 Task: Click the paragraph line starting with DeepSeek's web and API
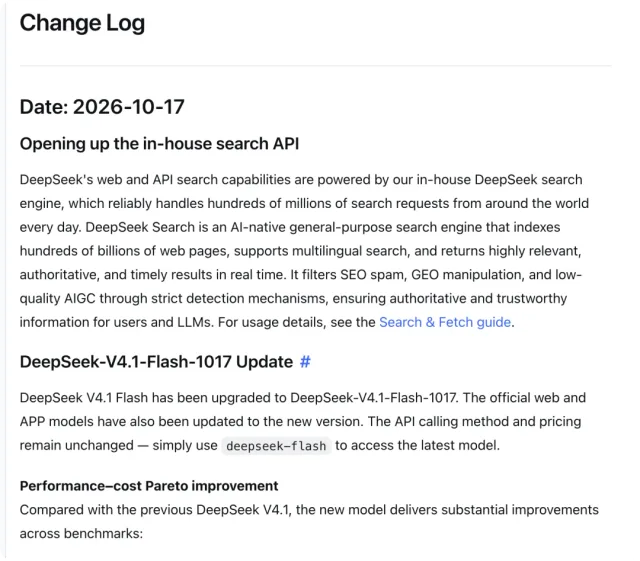(301, 180)
